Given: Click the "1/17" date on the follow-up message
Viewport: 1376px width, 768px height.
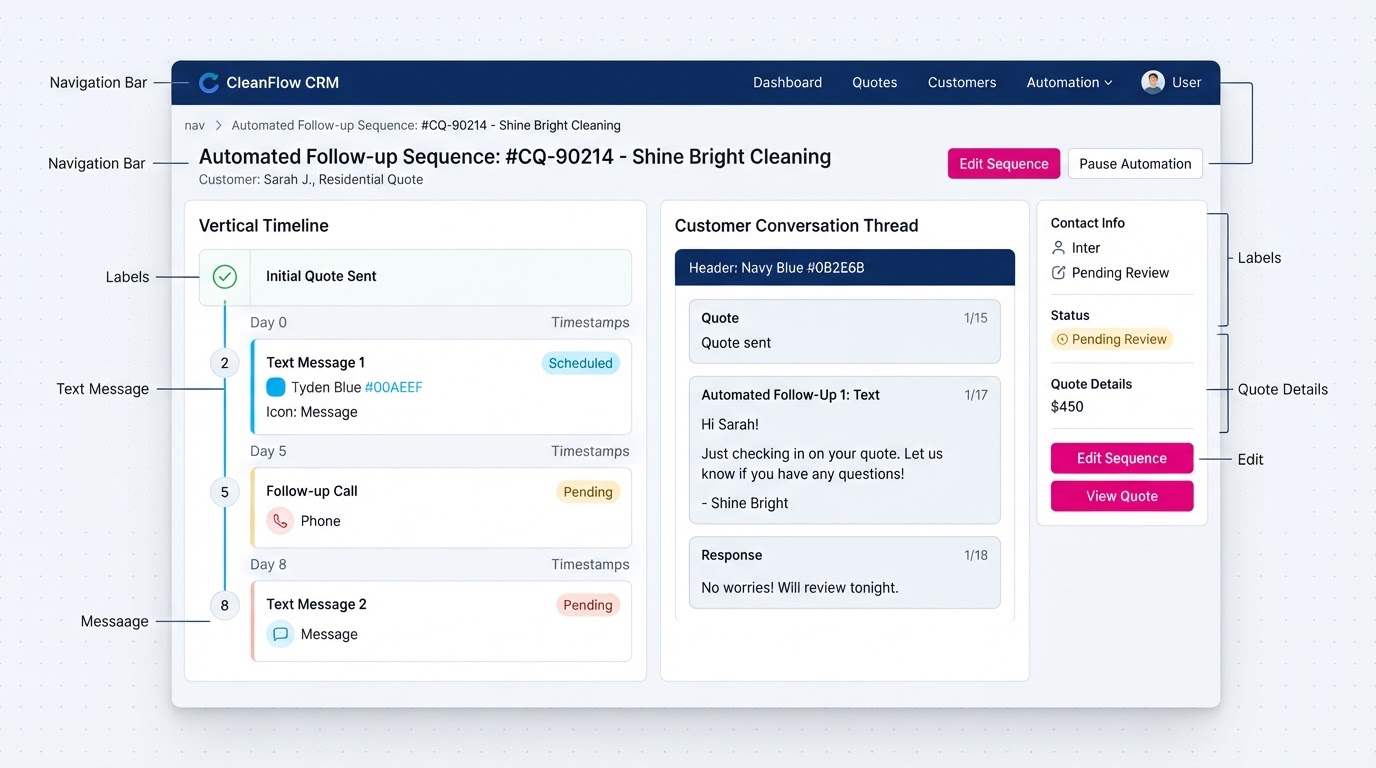Looking at the screenshot, I should pyautogui.click(x=976, y=395).
